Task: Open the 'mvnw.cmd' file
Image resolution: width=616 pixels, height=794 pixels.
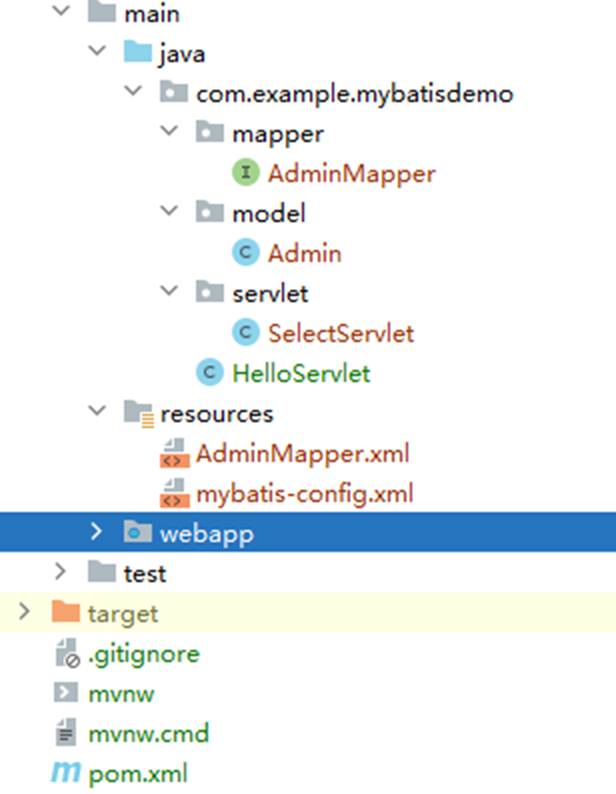Action: (148, 734)
